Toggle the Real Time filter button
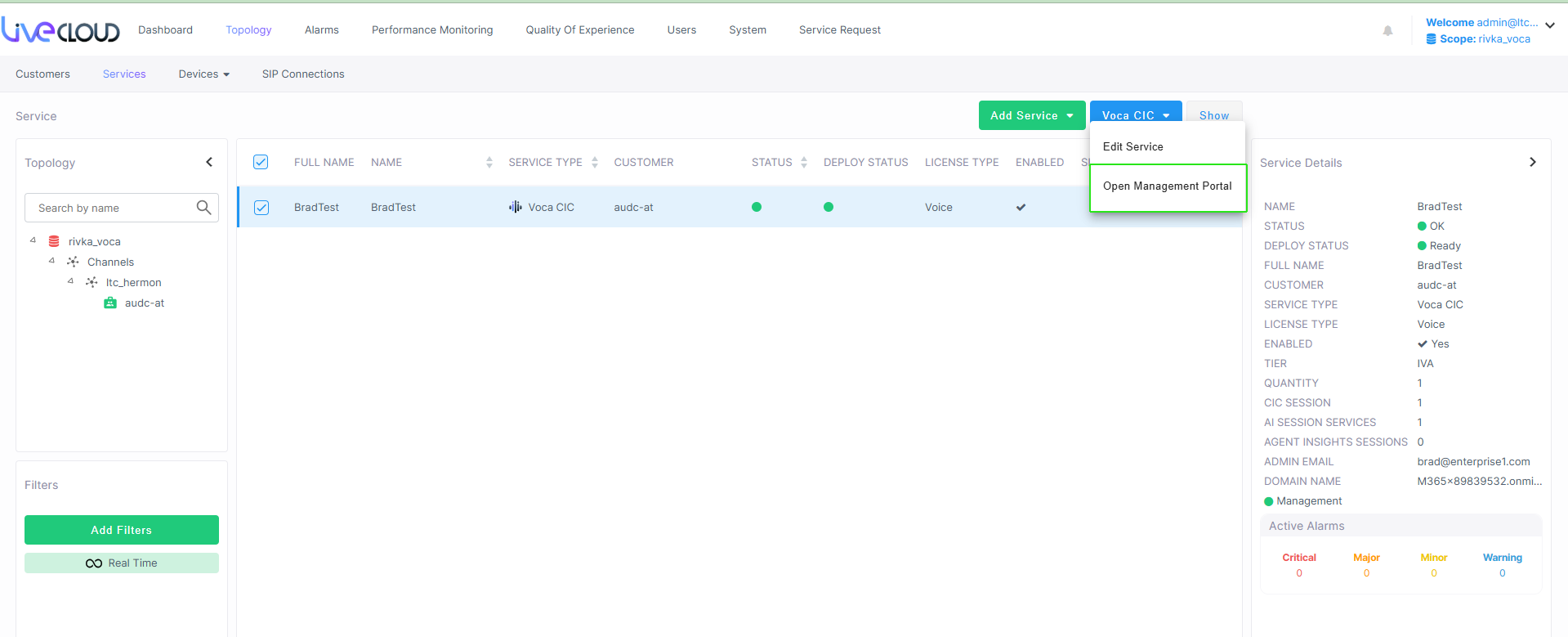Viewport: 1568px width, 637px height. pos(122,563)
